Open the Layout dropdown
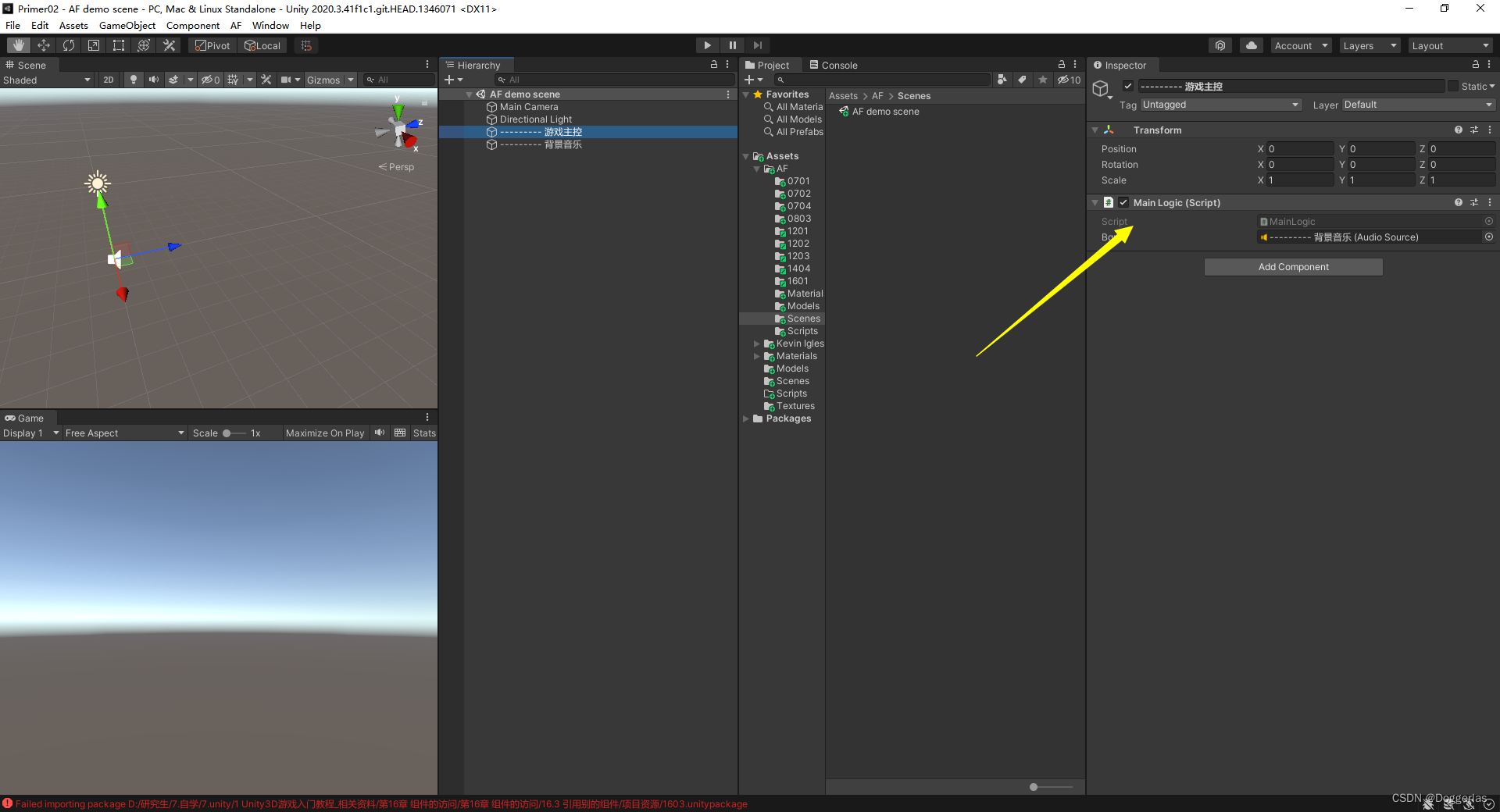 click(x=1451, y=45)
